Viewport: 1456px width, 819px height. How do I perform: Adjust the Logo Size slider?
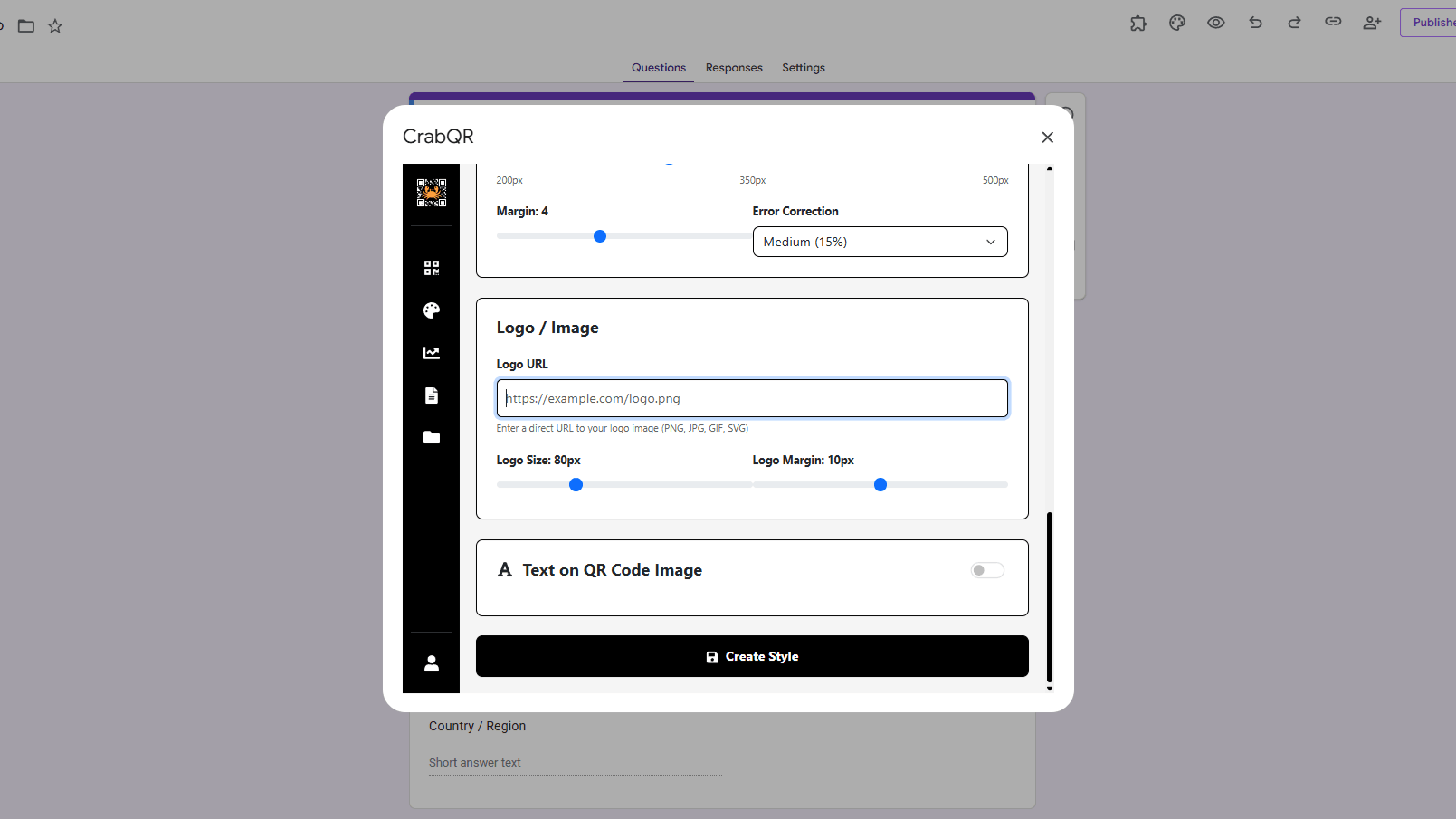click(x=576, y=484)
